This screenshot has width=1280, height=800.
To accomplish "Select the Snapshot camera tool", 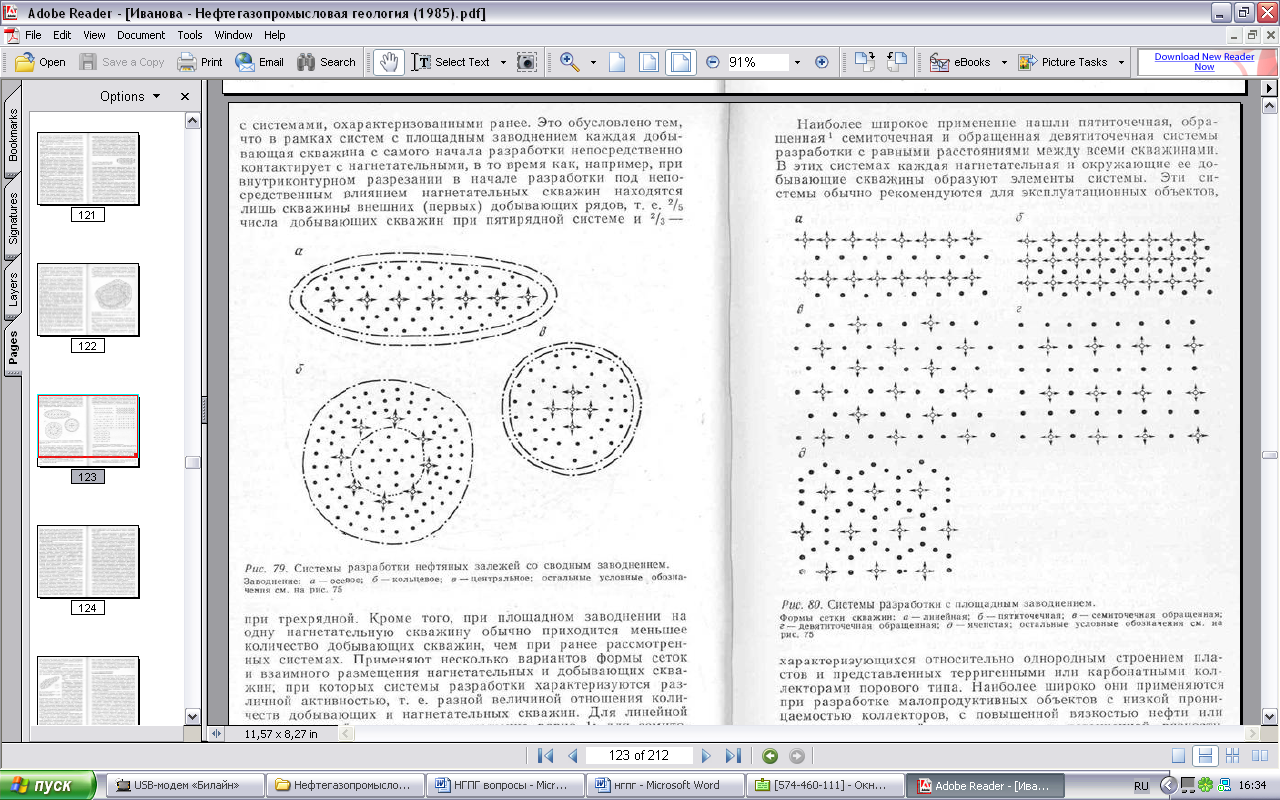I will tap(526, 62).
